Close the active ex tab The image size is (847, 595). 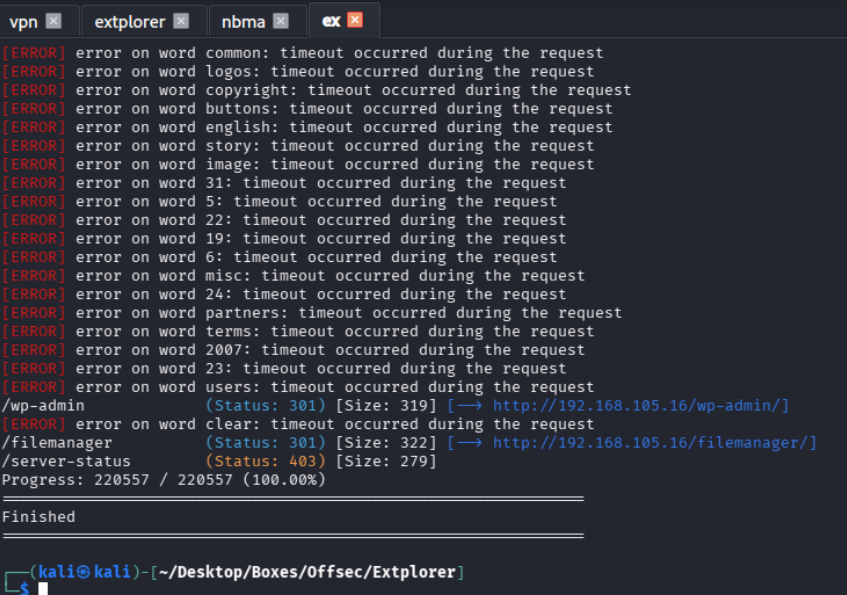point(355,21)
